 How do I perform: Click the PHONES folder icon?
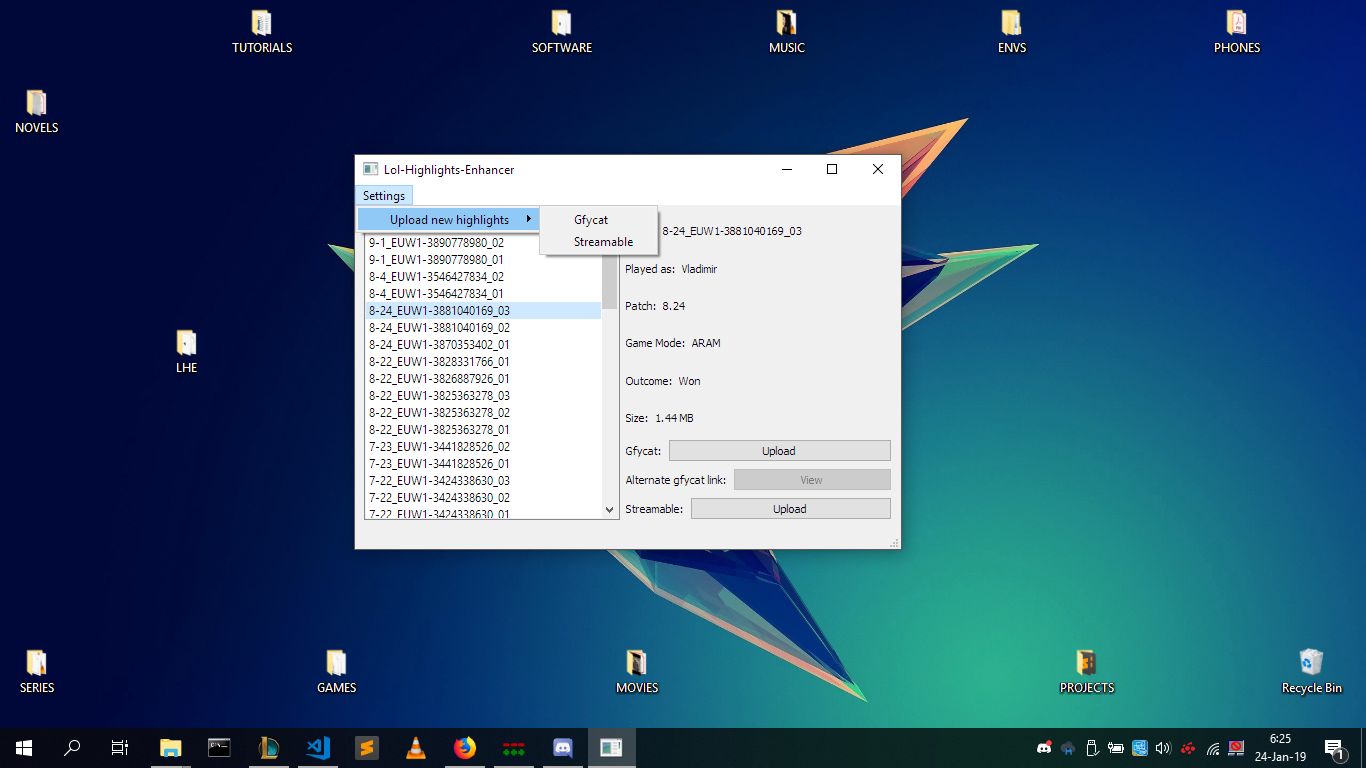pyautogui.click(x=1237, y=31)
